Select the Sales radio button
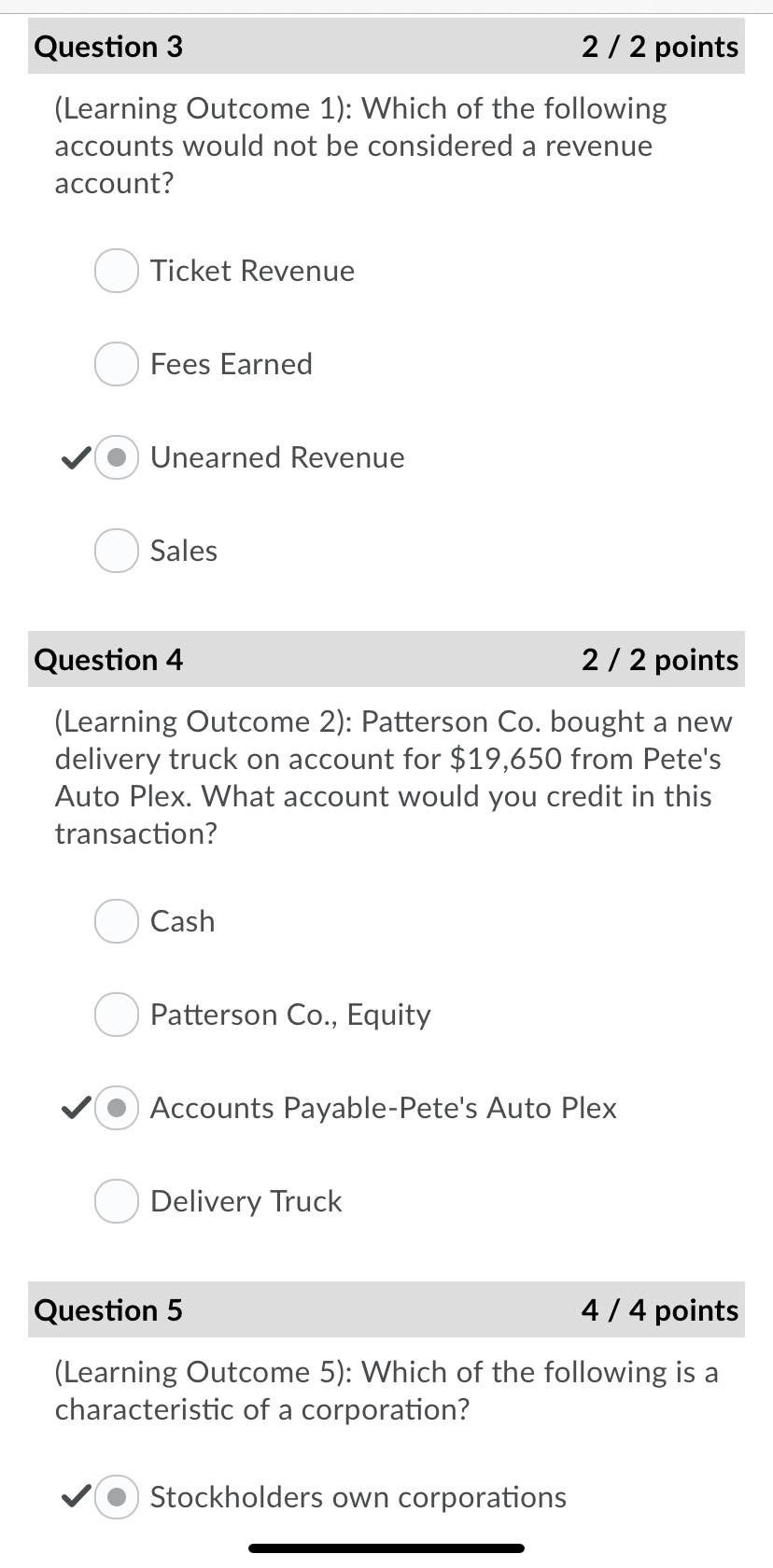The height and width of the screenshot is (1568, 773). pyautogui.click(x=117, y=551)
